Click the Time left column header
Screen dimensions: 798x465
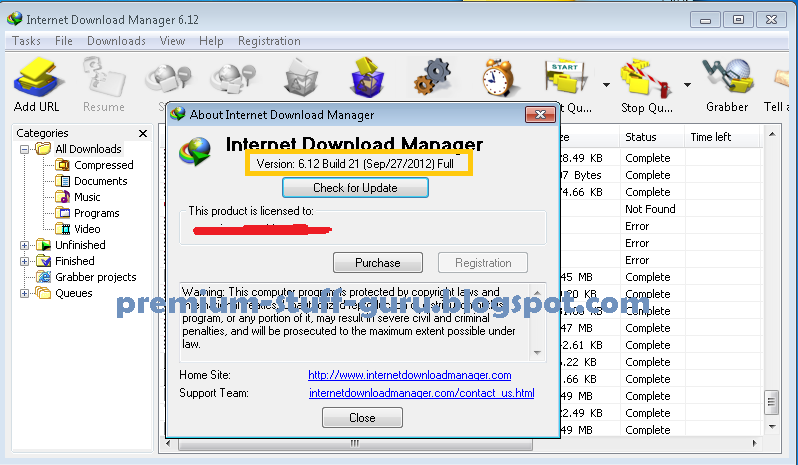point(723,137)
